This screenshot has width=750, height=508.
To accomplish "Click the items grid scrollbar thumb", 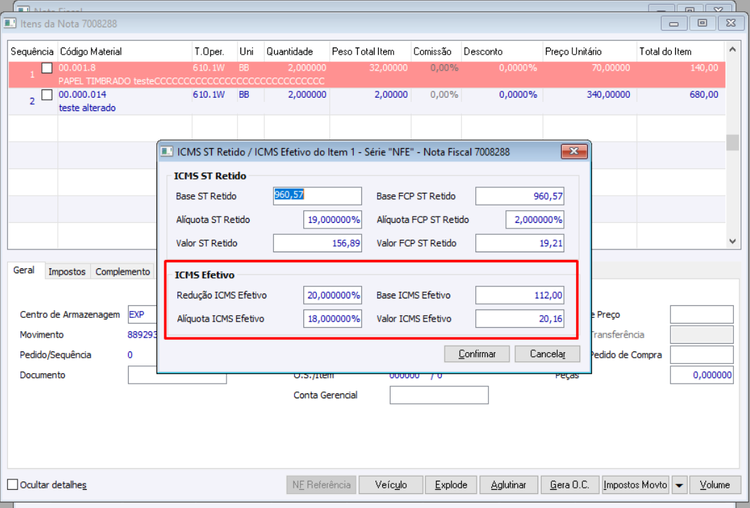I will tap(732, 143).
